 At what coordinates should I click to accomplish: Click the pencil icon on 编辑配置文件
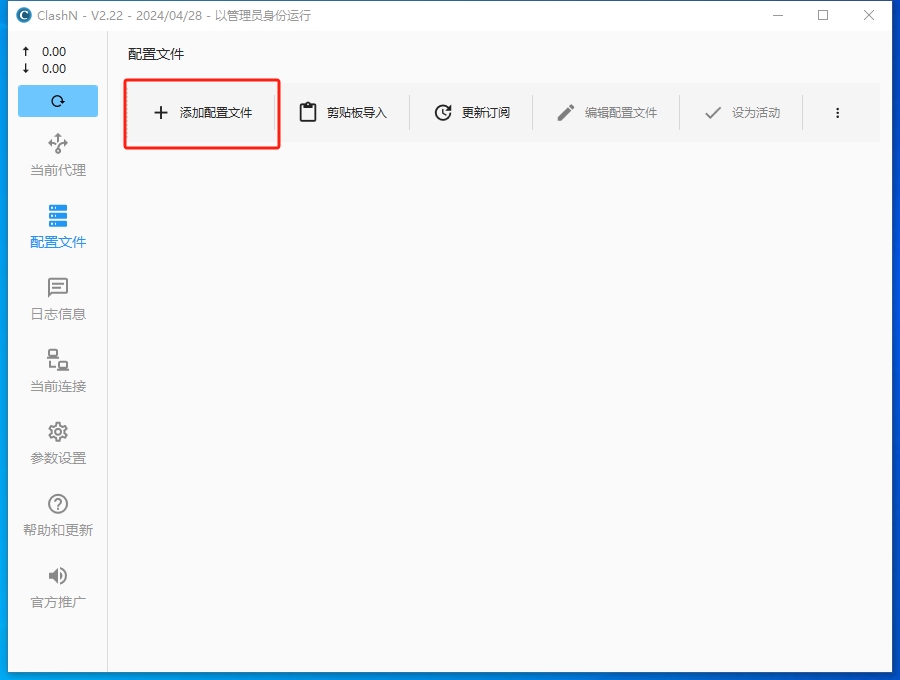tap(566, 112)
